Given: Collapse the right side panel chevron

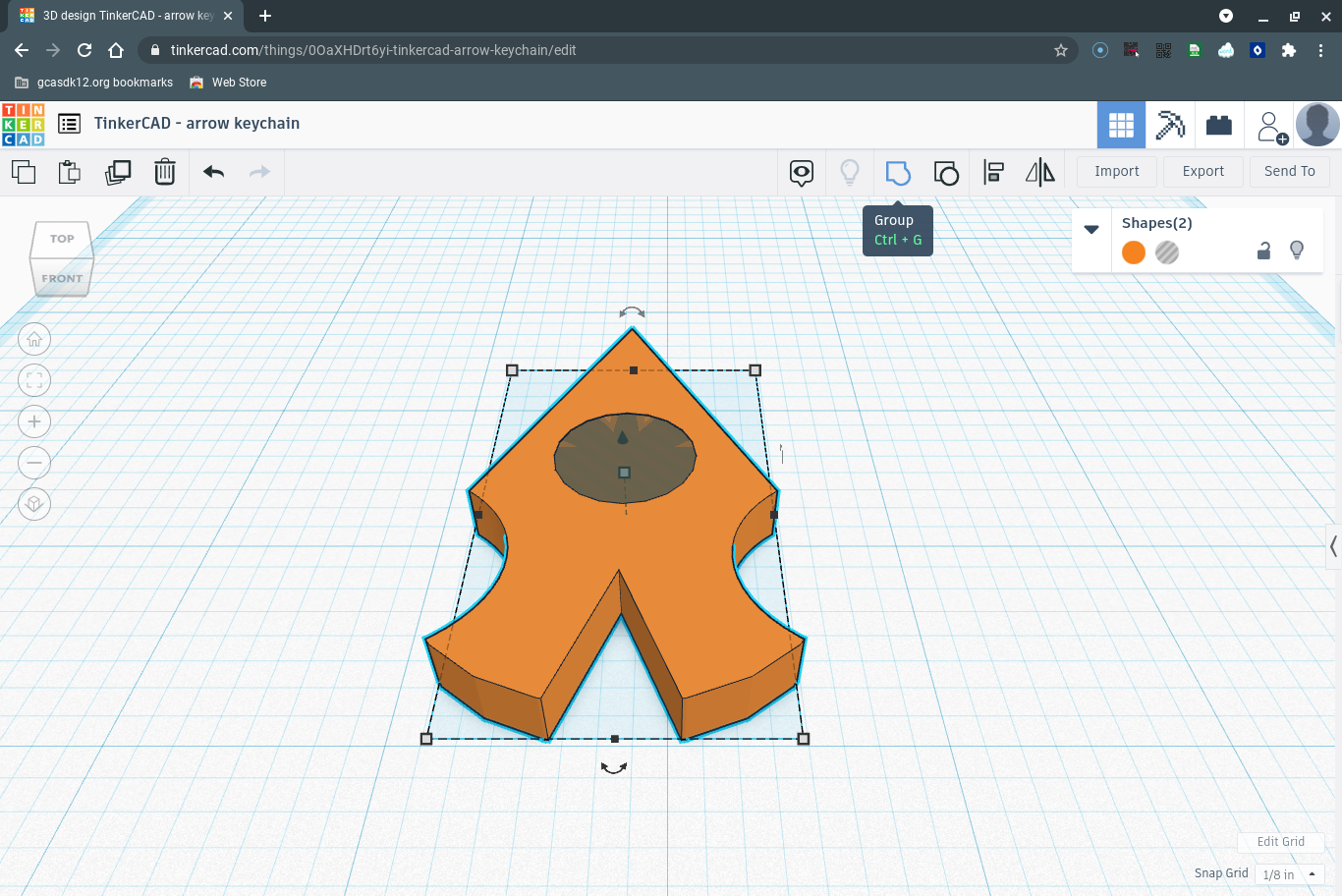Looking at the screenshot, I should pyautogui.click(x=1333, y=546).
